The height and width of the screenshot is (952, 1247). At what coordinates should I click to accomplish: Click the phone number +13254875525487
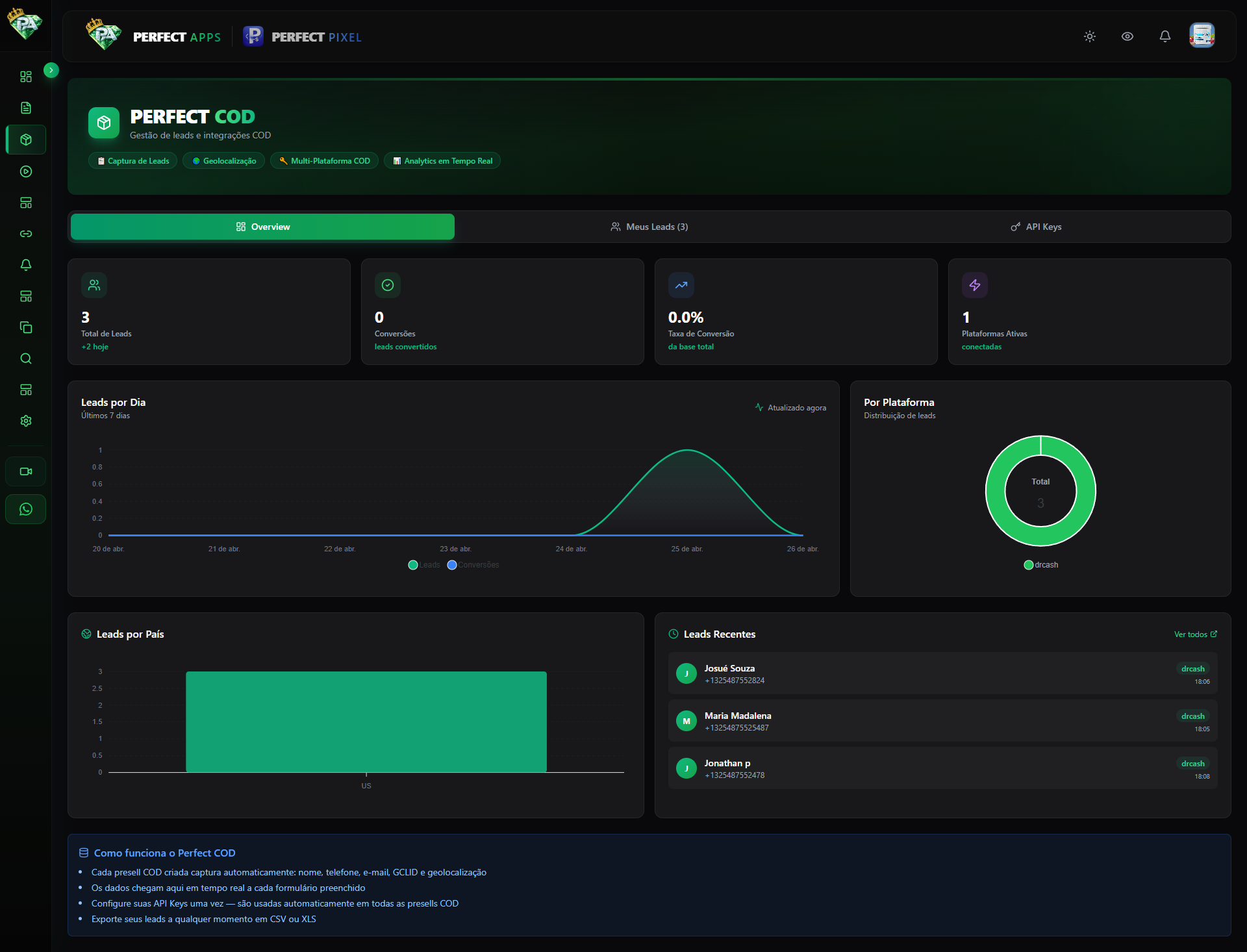point(737,728)
